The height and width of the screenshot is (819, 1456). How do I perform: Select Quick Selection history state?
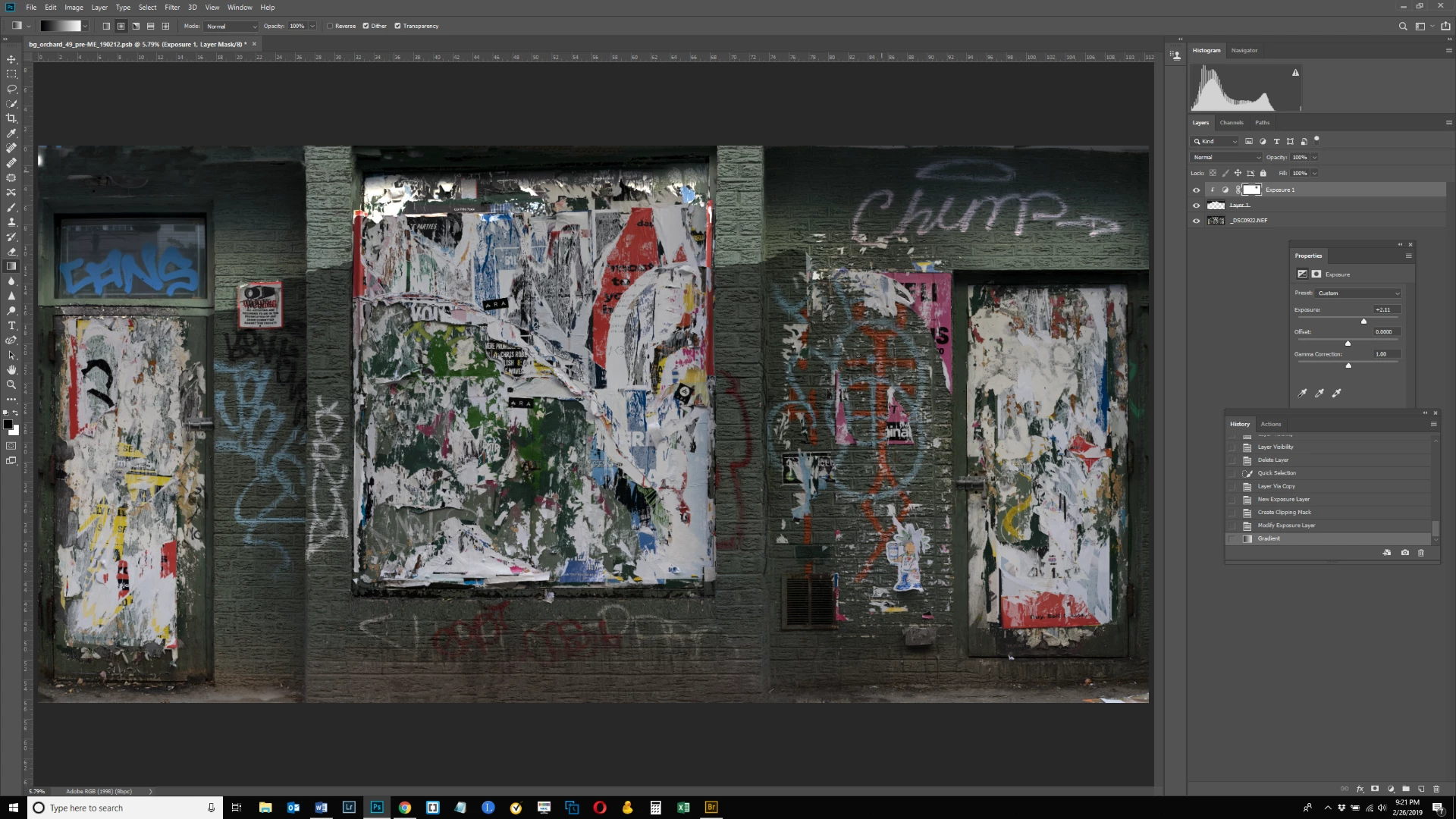pyautogui.click(x=1276, y=473)
